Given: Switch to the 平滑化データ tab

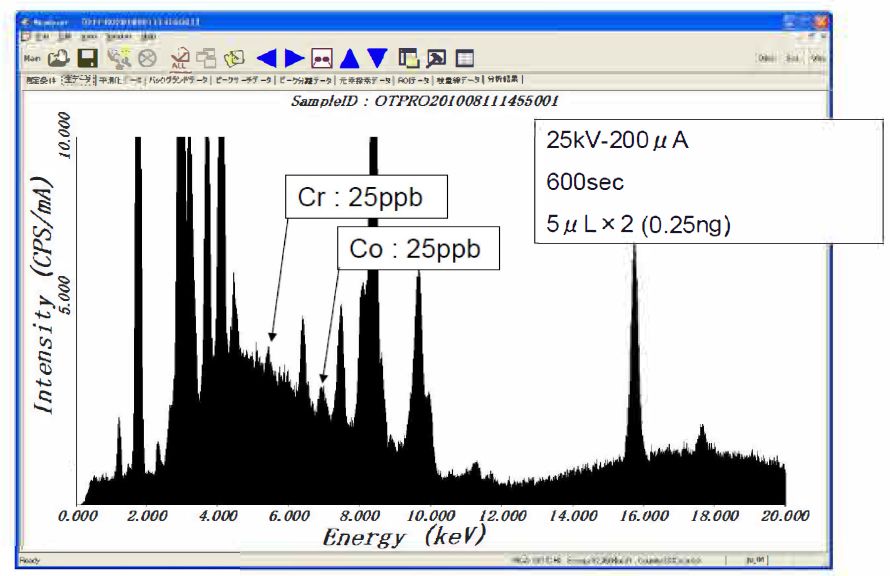Looking at the screenshot, I should 120,81.
